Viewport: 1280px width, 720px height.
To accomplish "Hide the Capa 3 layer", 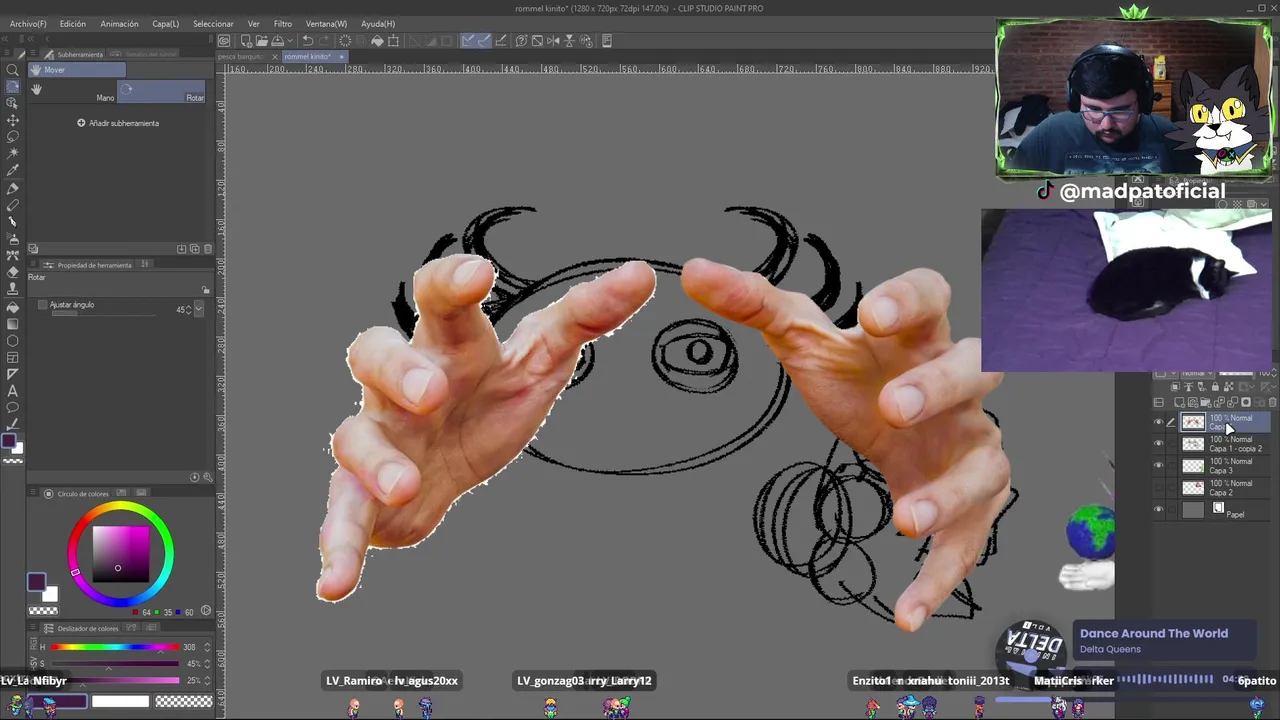I will (1159, 466).
